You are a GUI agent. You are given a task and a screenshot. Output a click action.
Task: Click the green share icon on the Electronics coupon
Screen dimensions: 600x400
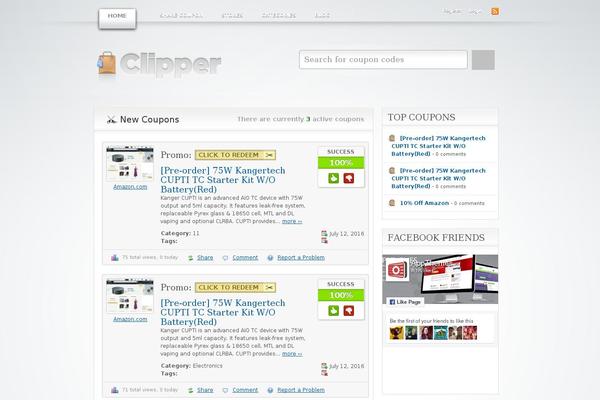coord(191,390)
